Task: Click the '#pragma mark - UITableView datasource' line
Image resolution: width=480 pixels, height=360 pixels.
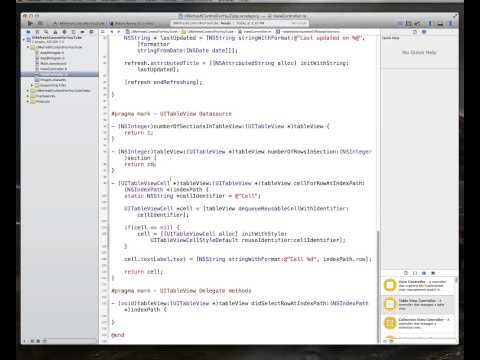Action: (171, 114)
